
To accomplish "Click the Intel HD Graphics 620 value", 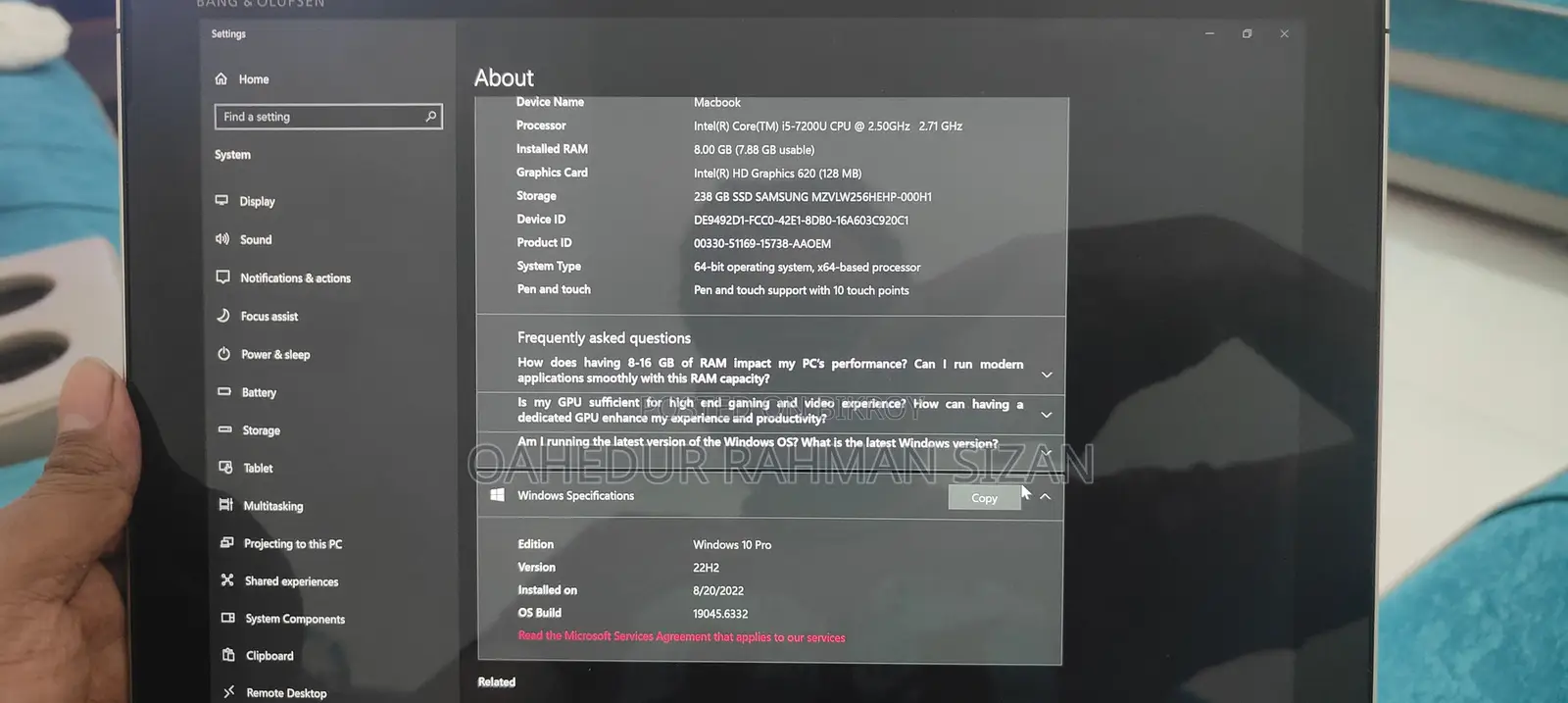I will (x=778, y=174).
